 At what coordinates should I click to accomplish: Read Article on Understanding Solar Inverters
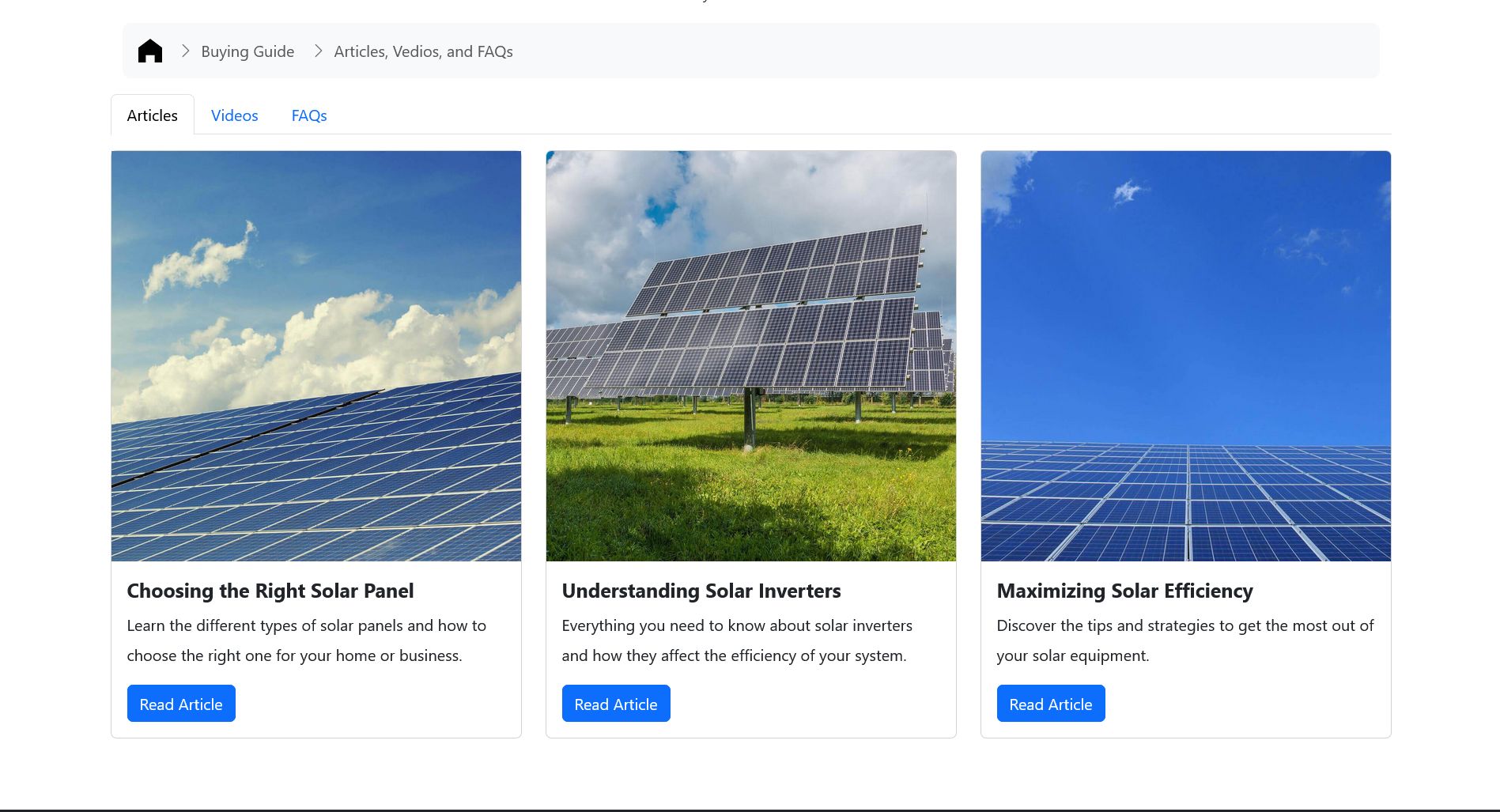[x=616, y=704]
